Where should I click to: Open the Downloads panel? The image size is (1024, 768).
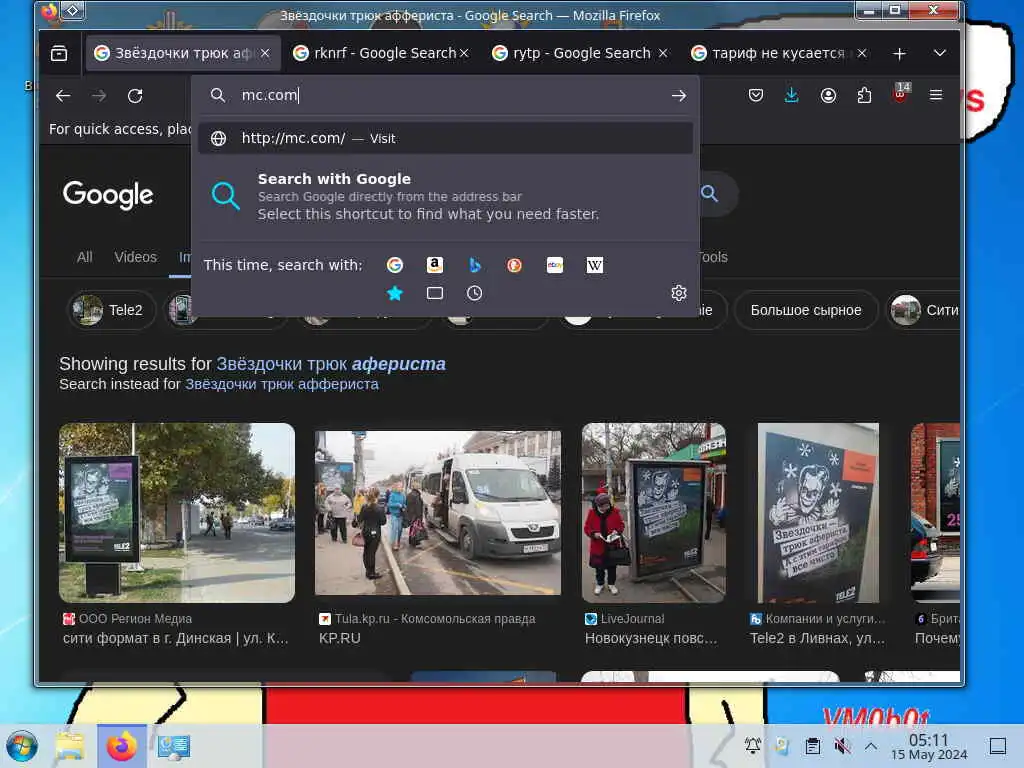pyautogui.click(x=792, y=96)
